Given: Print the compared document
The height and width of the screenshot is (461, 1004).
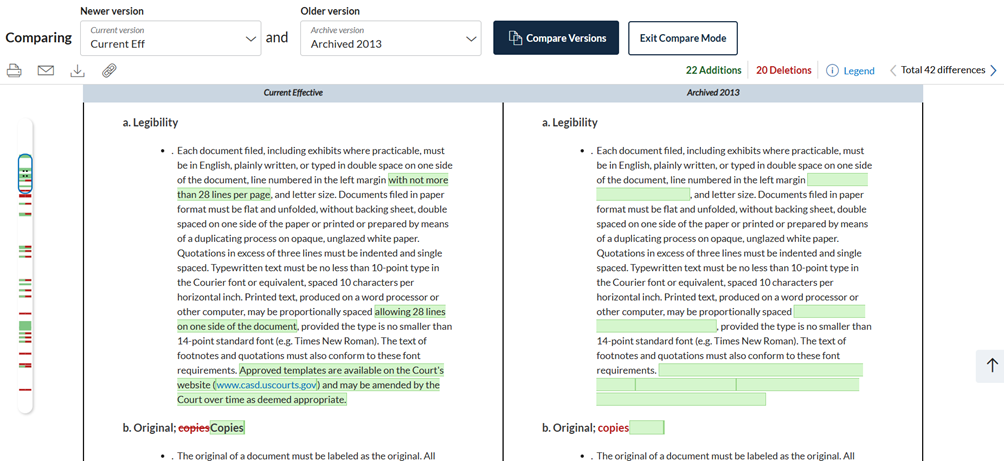Looking at the screenshot, I should pyautogui.click(x=15, y=70).
